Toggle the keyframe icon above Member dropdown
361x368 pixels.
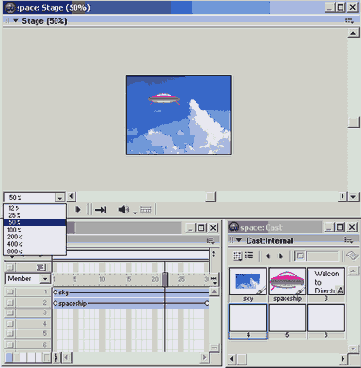pos(41,267)
